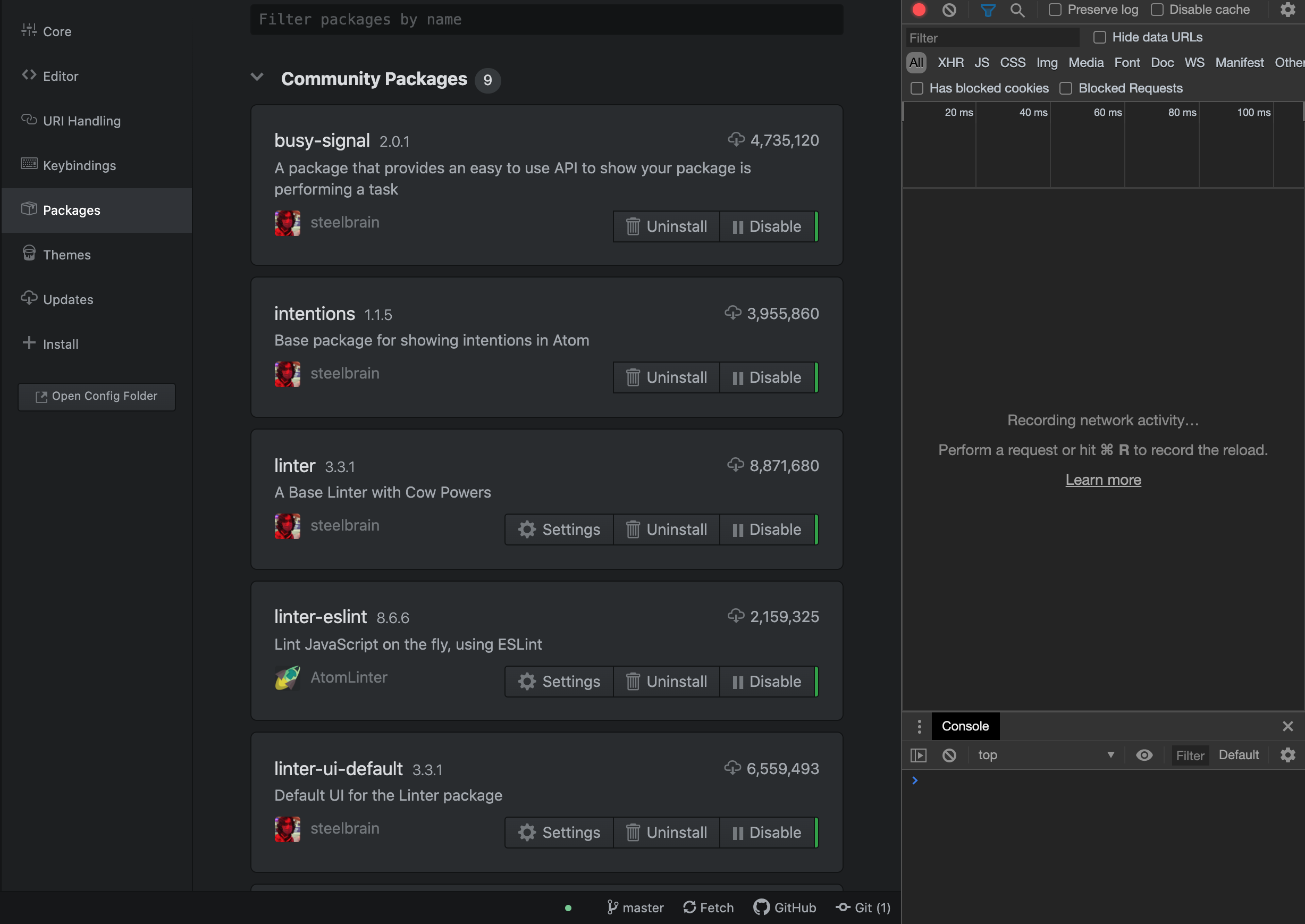
Task: Tick the Hide data URLs checkbox
Action: click(1100, 38)
